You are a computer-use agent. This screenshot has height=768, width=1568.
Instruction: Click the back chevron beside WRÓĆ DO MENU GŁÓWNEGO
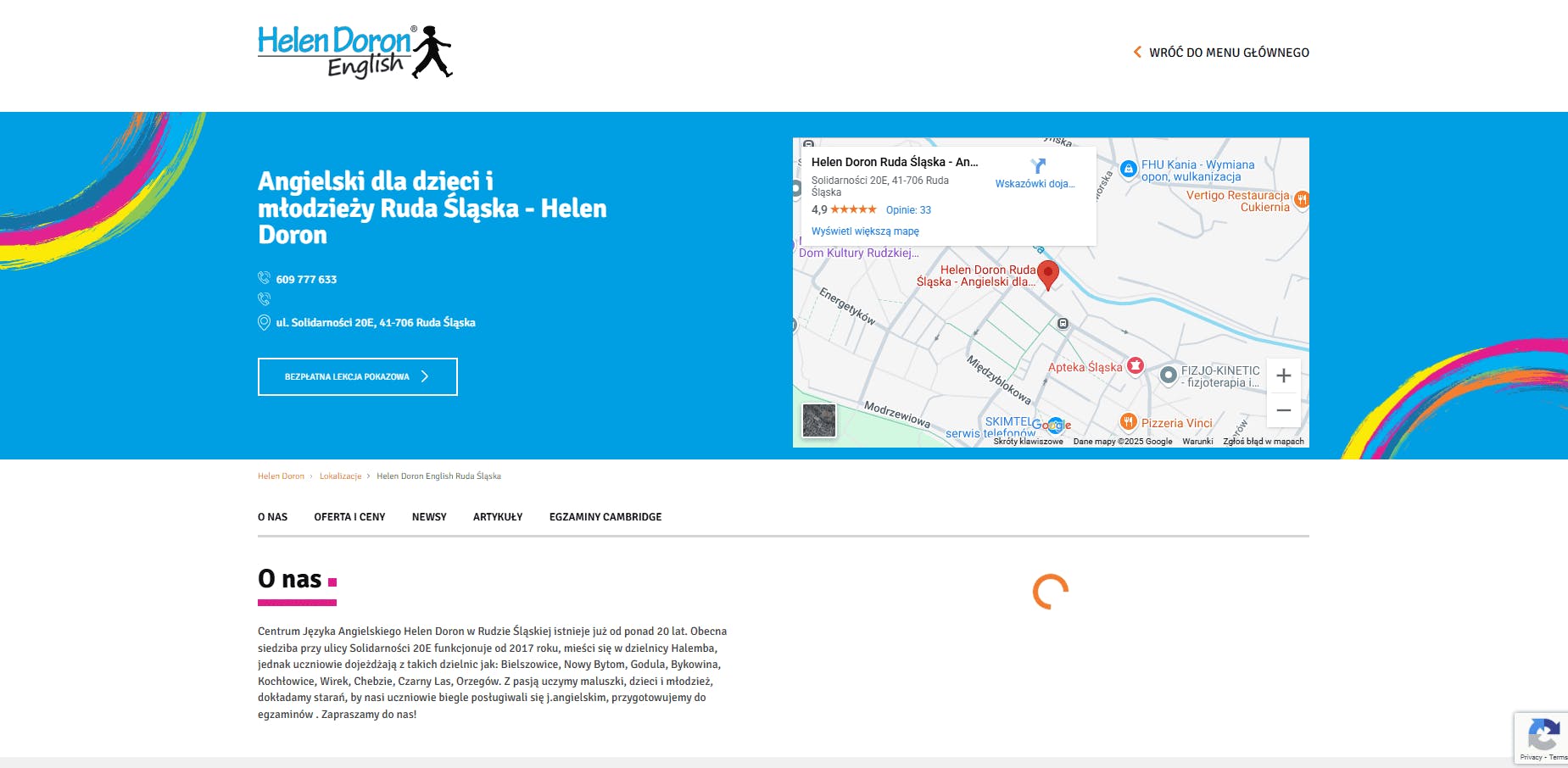tap(1137, 52)
